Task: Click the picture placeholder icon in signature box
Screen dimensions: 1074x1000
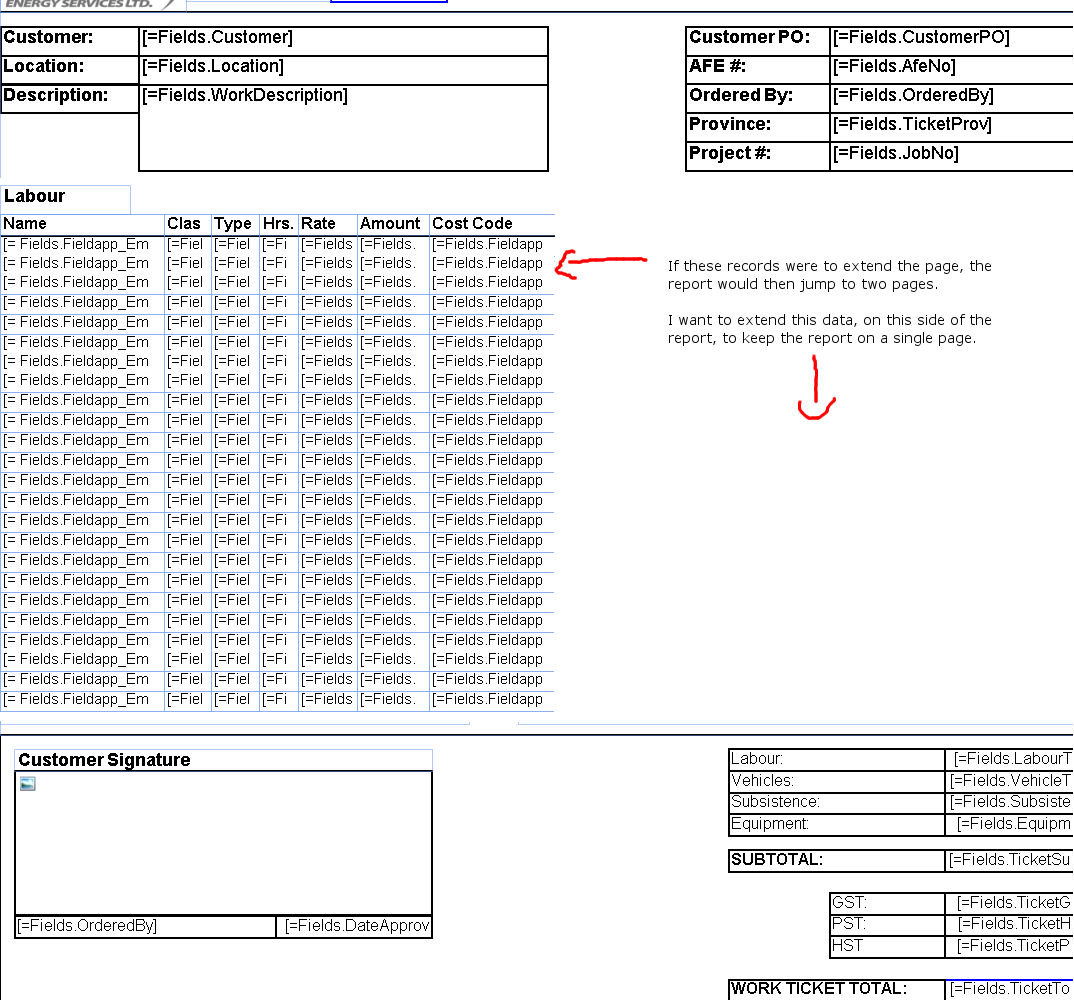Action: coord(27,784)
